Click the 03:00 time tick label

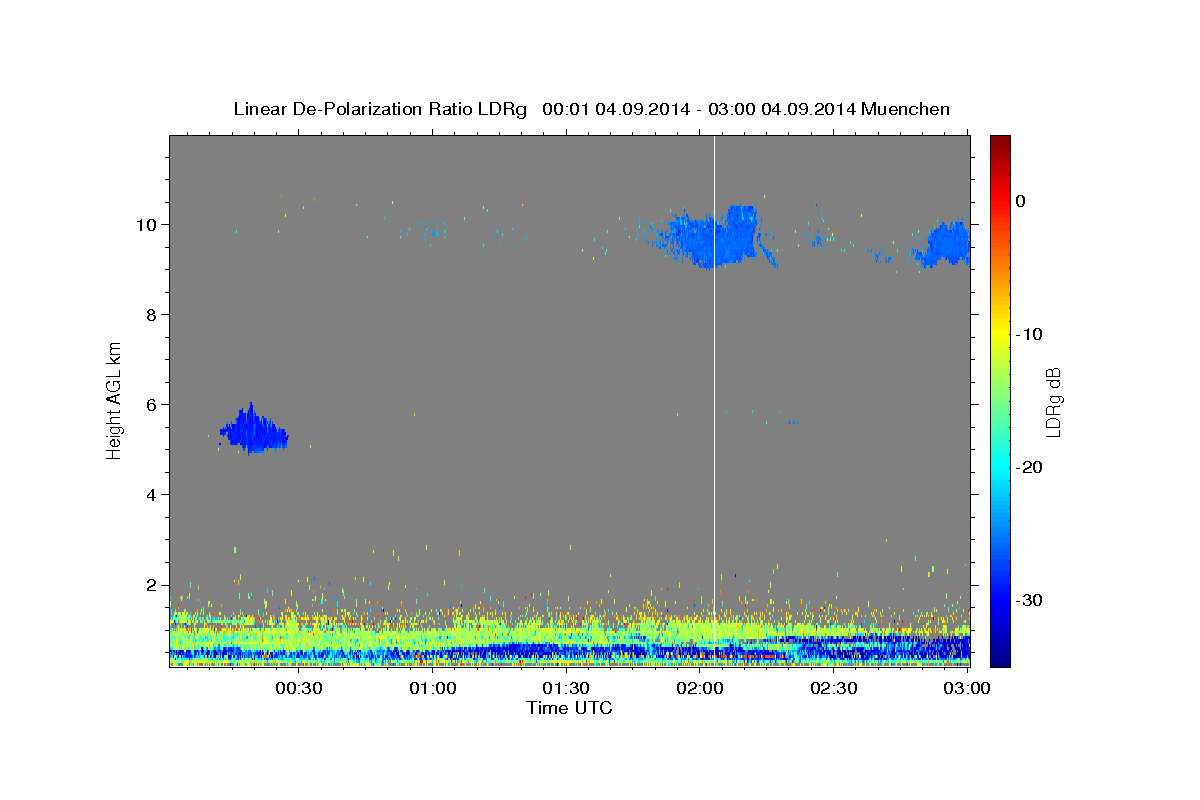click(x=968, y=689)
